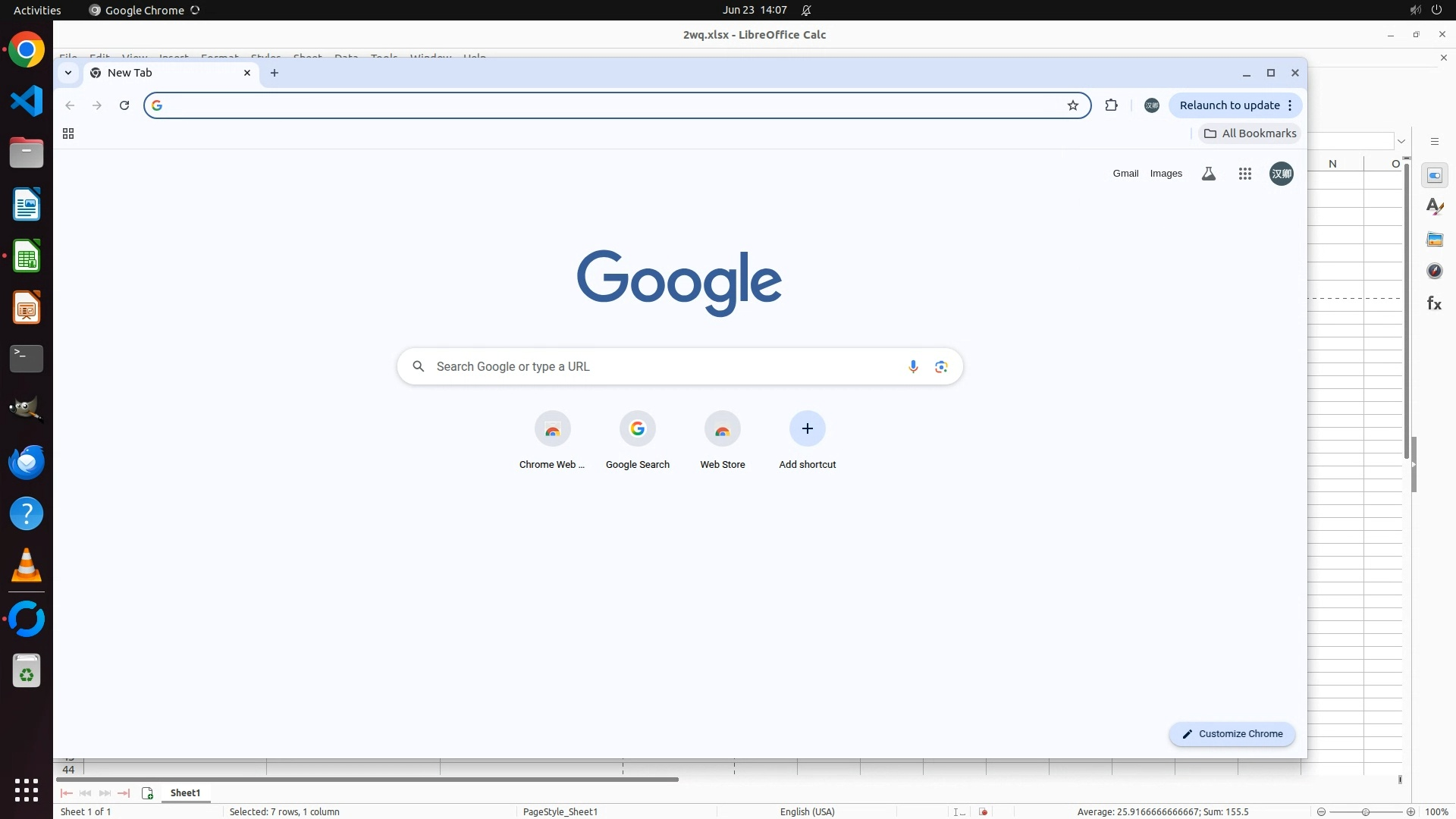Click the voice search microphone icon
Viewport: 1456px width, 819px height.
[x=913, y=367]
